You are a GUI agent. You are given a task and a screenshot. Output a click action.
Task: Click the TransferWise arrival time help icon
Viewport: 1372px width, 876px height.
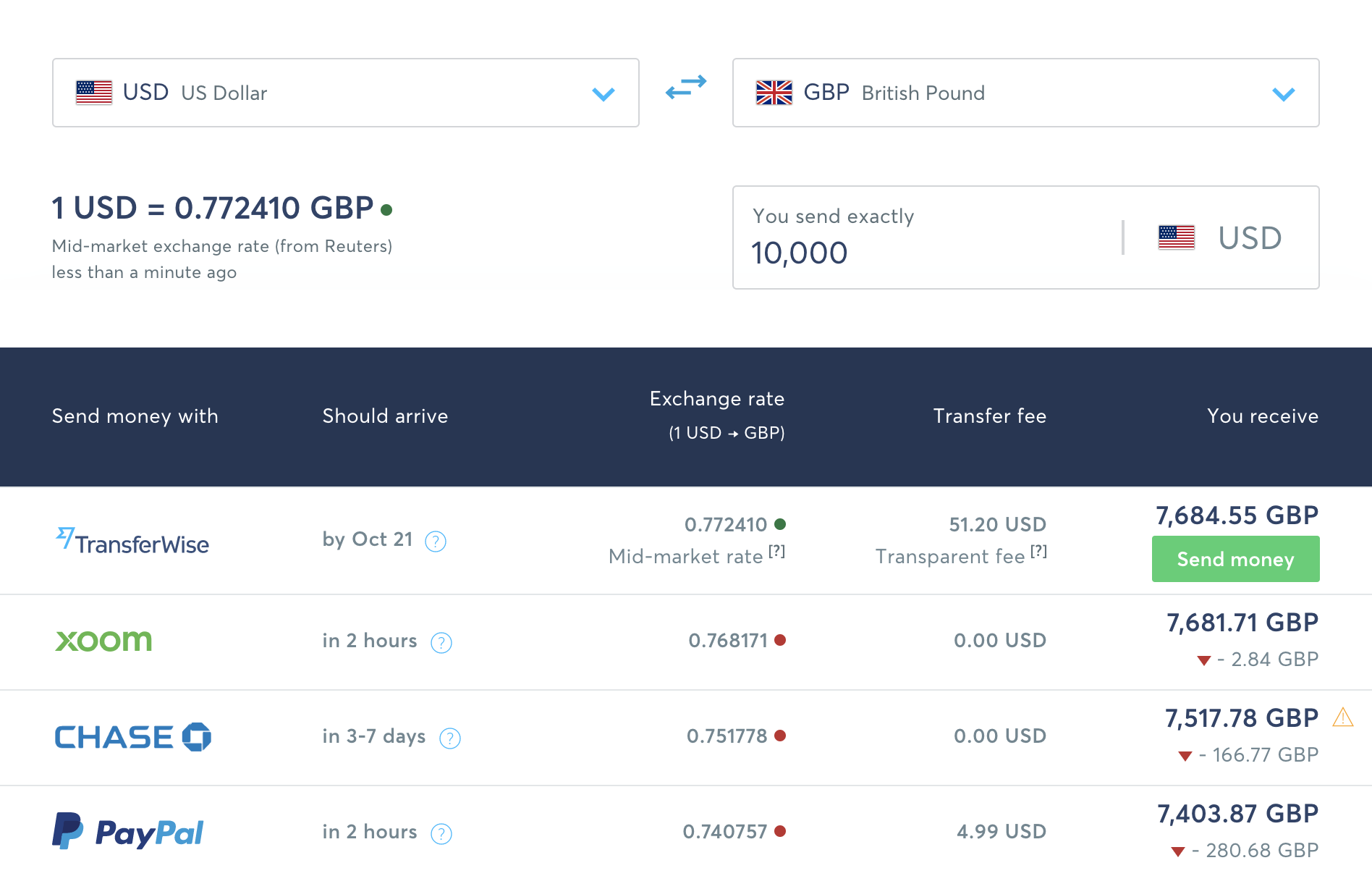pyautogui.click(x=436, y=541)
